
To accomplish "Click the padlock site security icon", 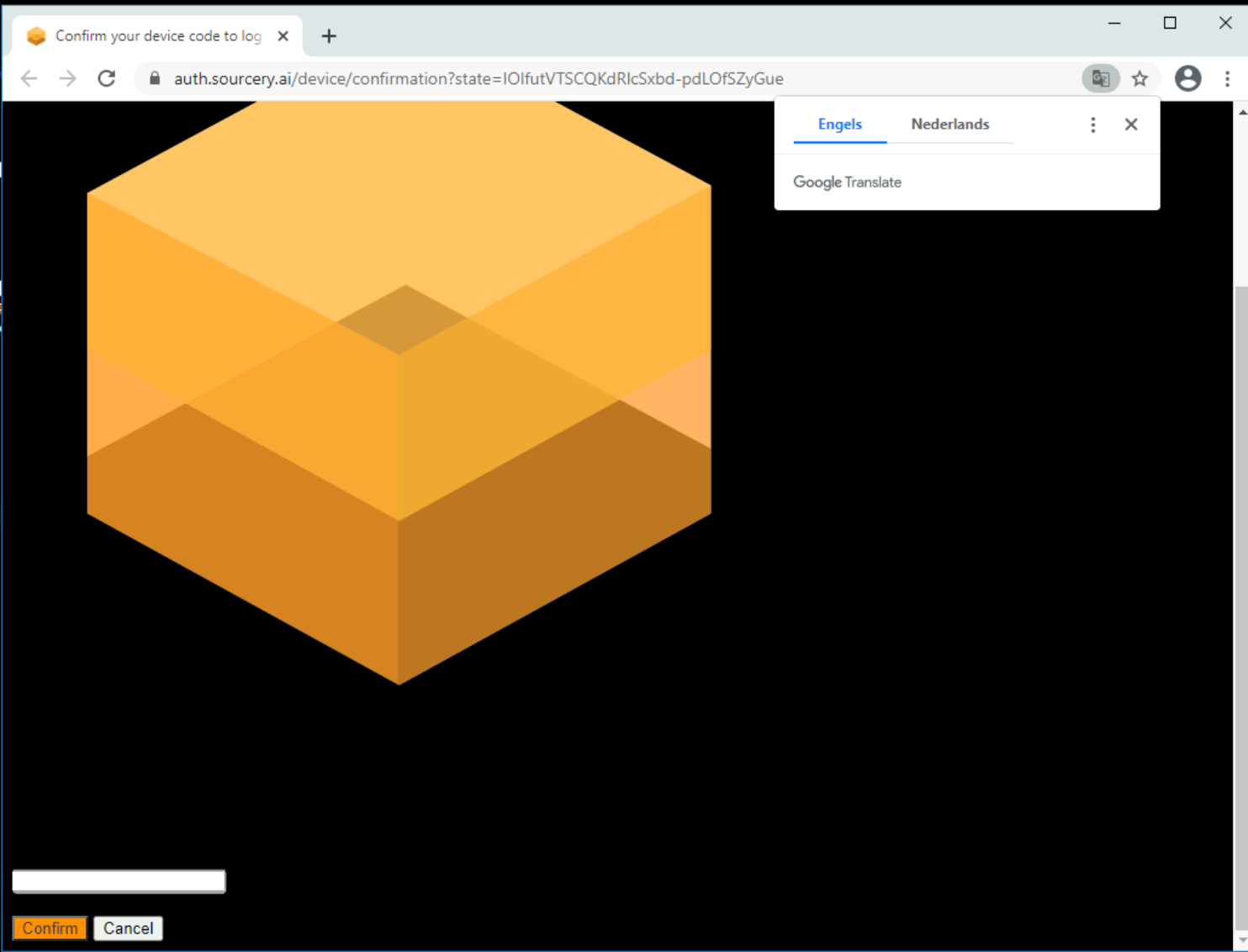I will coord(155,78).
